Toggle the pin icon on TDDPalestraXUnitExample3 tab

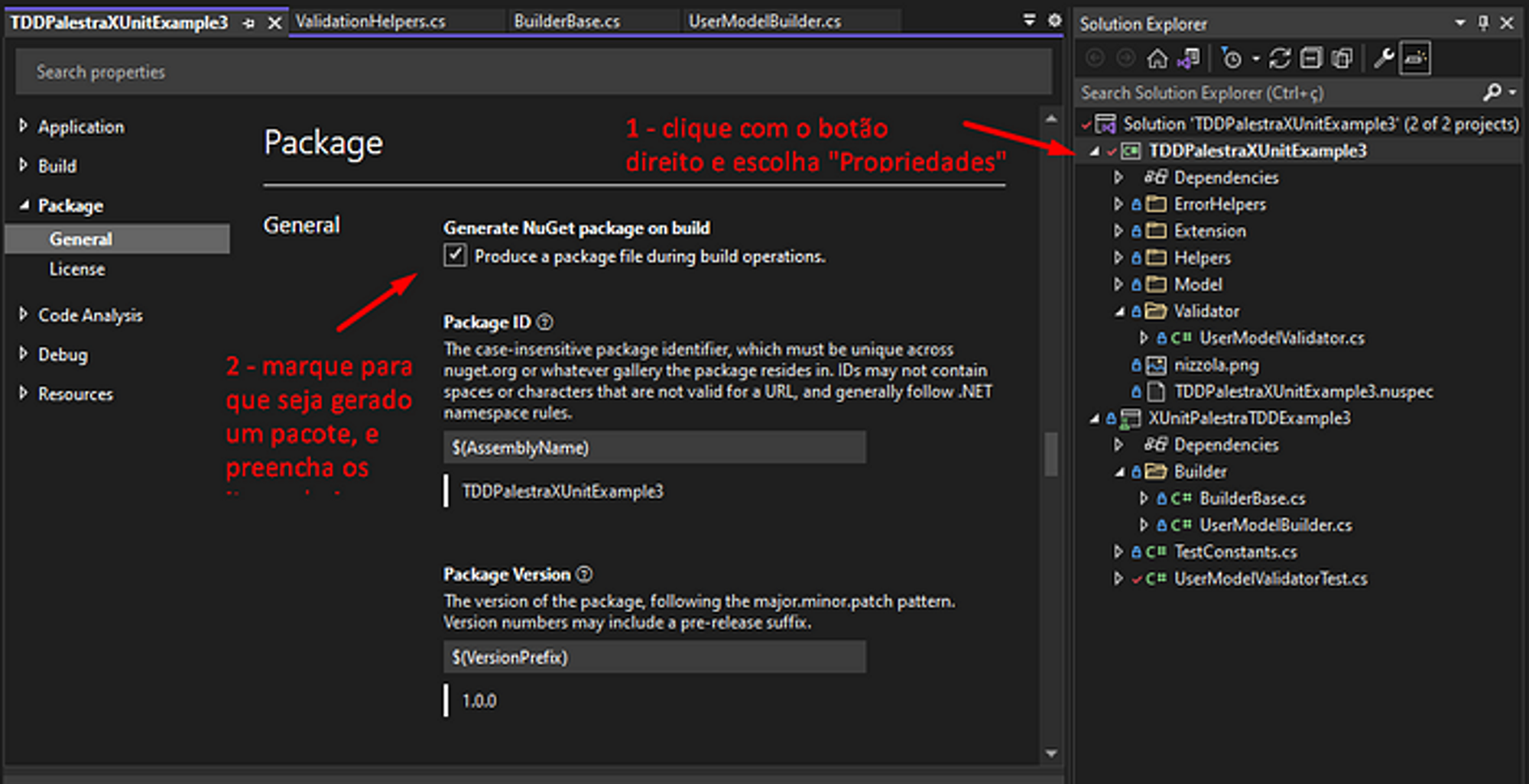248,24
